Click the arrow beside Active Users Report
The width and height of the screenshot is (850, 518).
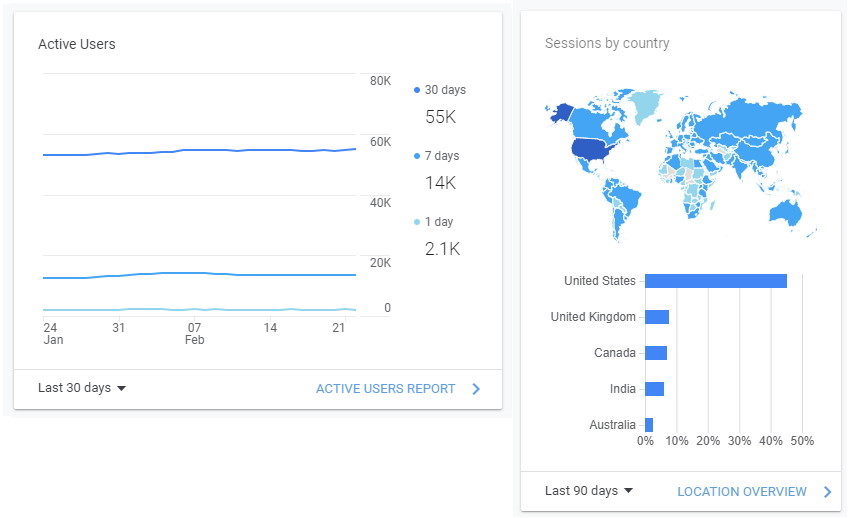coord(476,389)
